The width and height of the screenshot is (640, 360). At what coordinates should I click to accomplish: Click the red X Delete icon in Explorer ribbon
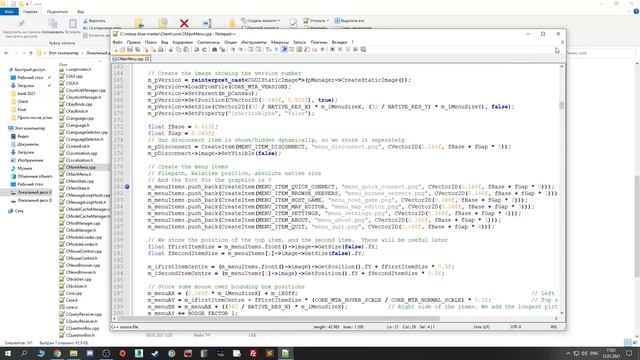[x=184, y=23]
